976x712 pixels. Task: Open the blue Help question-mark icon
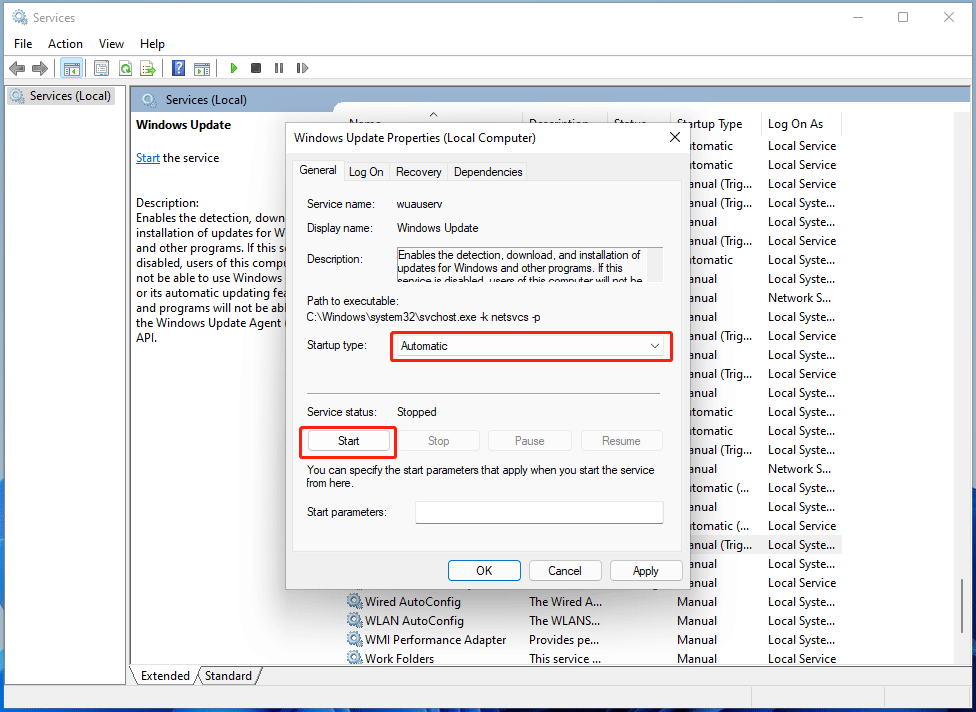click(x=179, y=68)
